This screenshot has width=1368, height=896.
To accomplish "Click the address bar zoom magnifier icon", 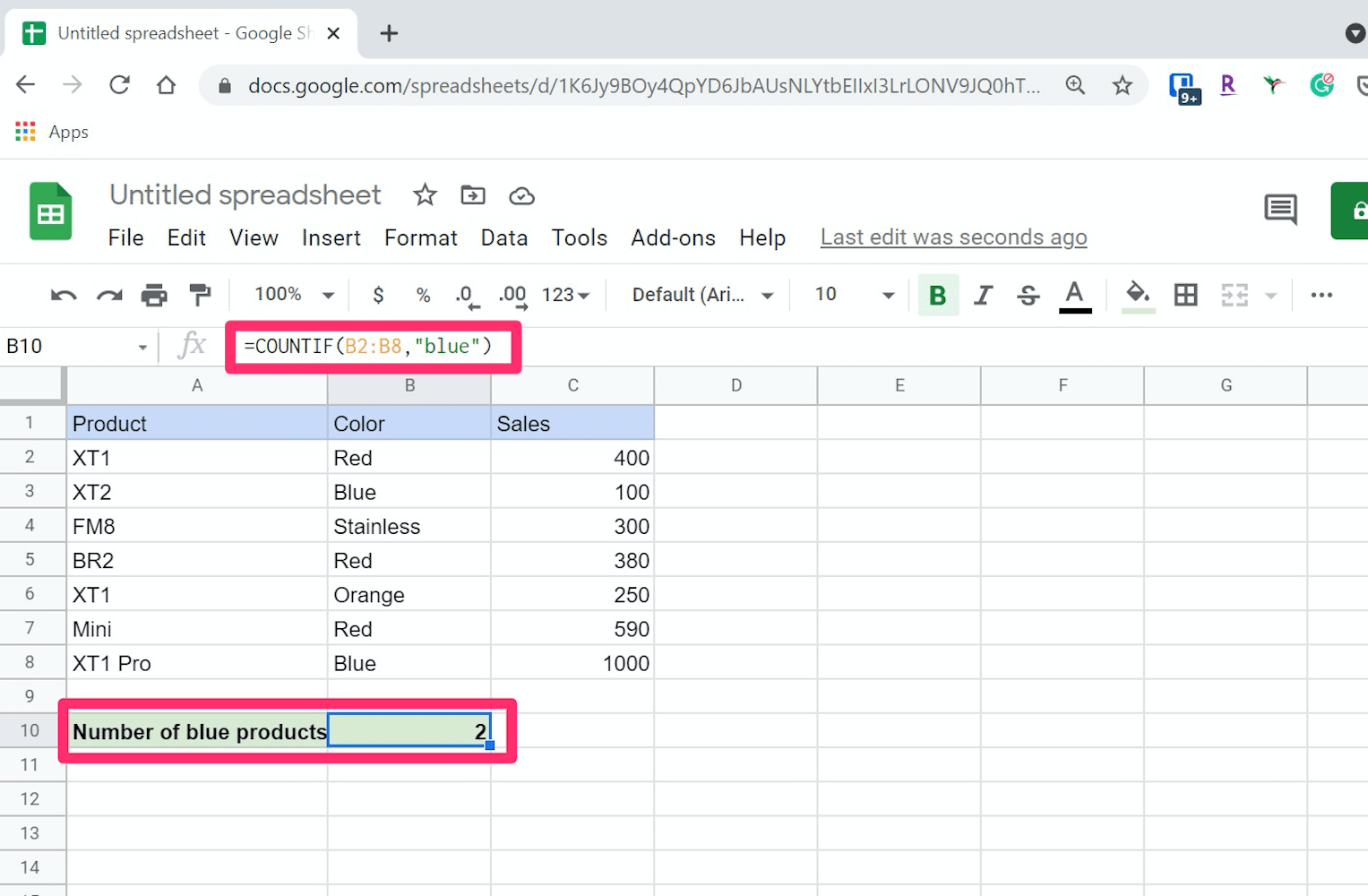I will (x=1075, y=85).
